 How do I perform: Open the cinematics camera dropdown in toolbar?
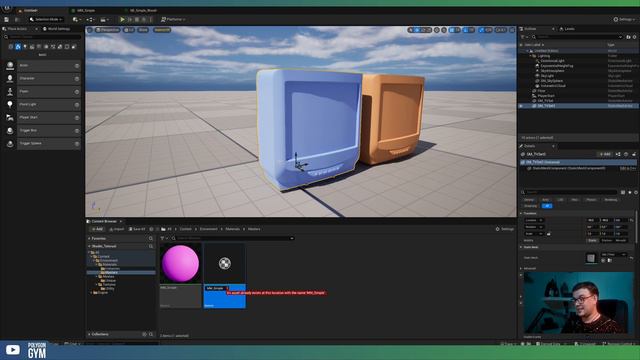104,19
